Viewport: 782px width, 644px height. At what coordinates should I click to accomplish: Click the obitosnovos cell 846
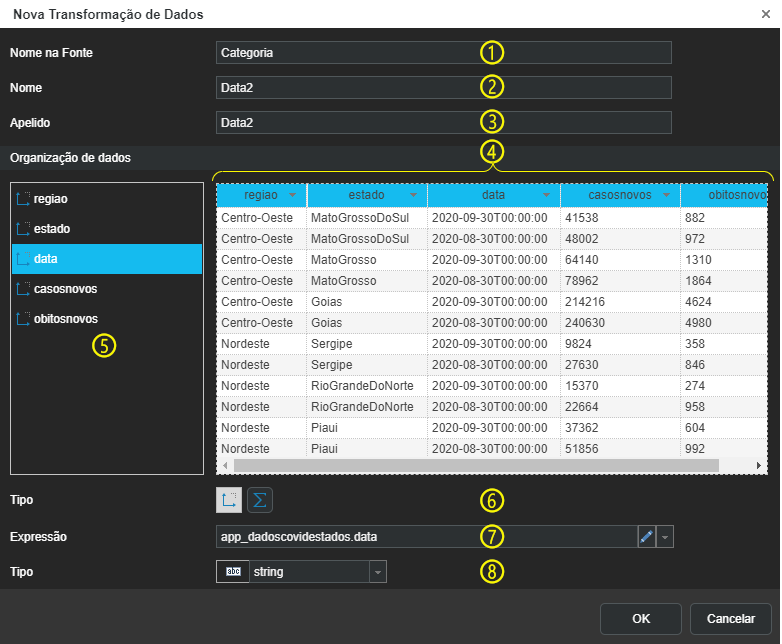click(x=724, y=365)
